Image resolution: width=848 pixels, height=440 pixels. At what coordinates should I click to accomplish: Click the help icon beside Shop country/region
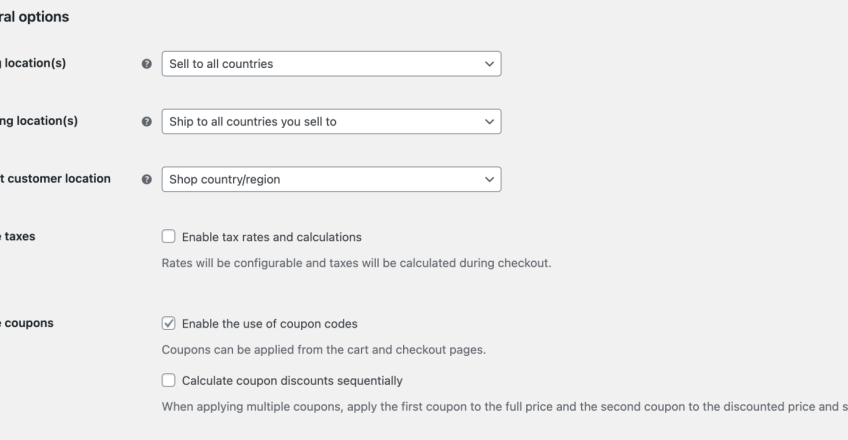pyautogui.click(x=148, y=180)
